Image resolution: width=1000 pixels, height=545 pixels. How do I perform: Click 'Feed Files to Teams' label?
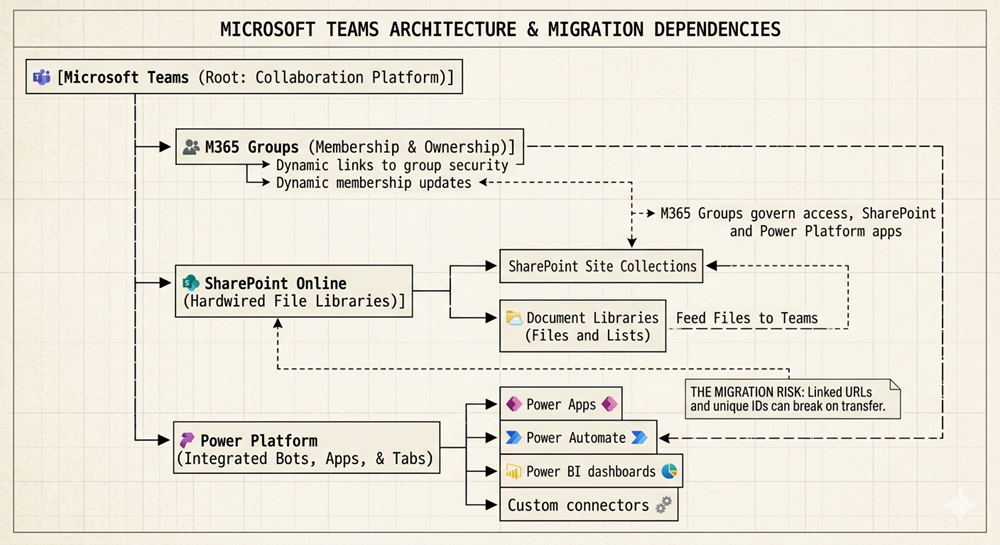pyautogui.click(x=747, y=318)
